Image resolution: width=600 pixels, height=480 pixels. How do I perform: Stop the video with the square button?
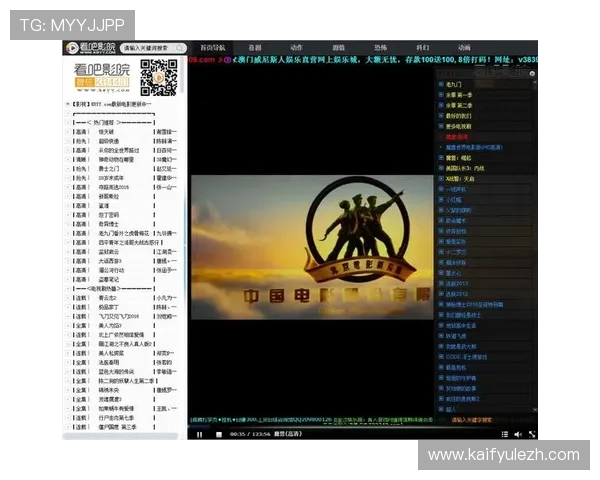(x=219, y=434)
